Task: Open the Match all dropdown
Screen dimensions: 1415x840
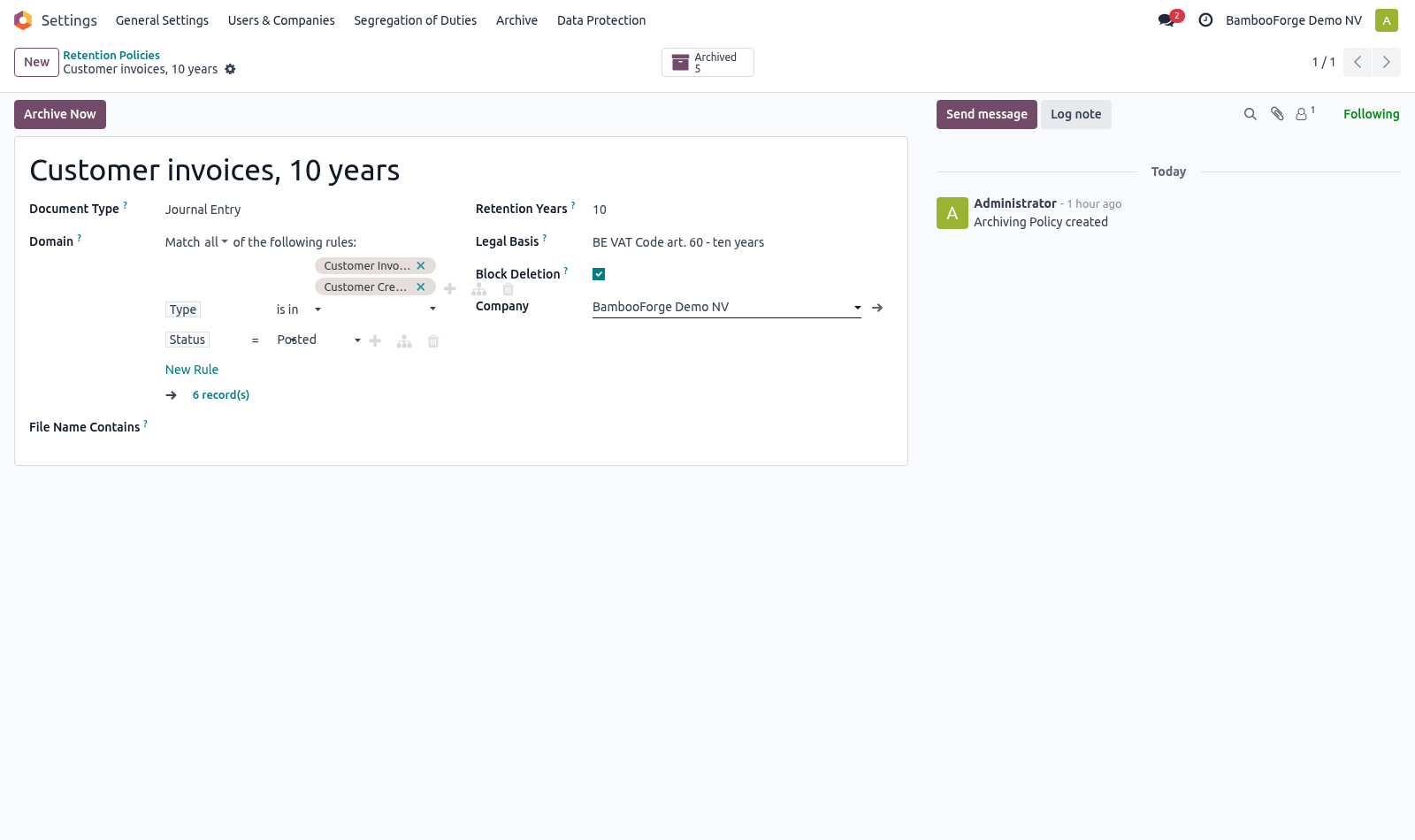Action: coord(216,242)
